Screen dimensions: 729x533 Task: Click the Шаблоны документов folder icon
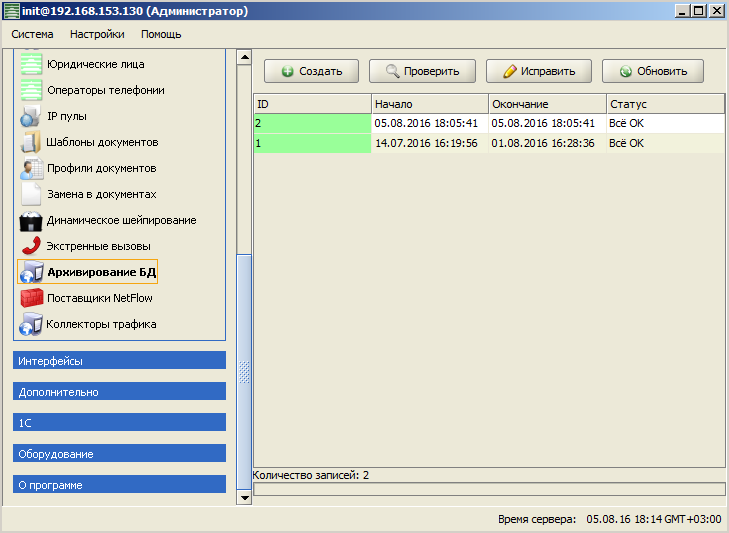click(x=31, y=142)
